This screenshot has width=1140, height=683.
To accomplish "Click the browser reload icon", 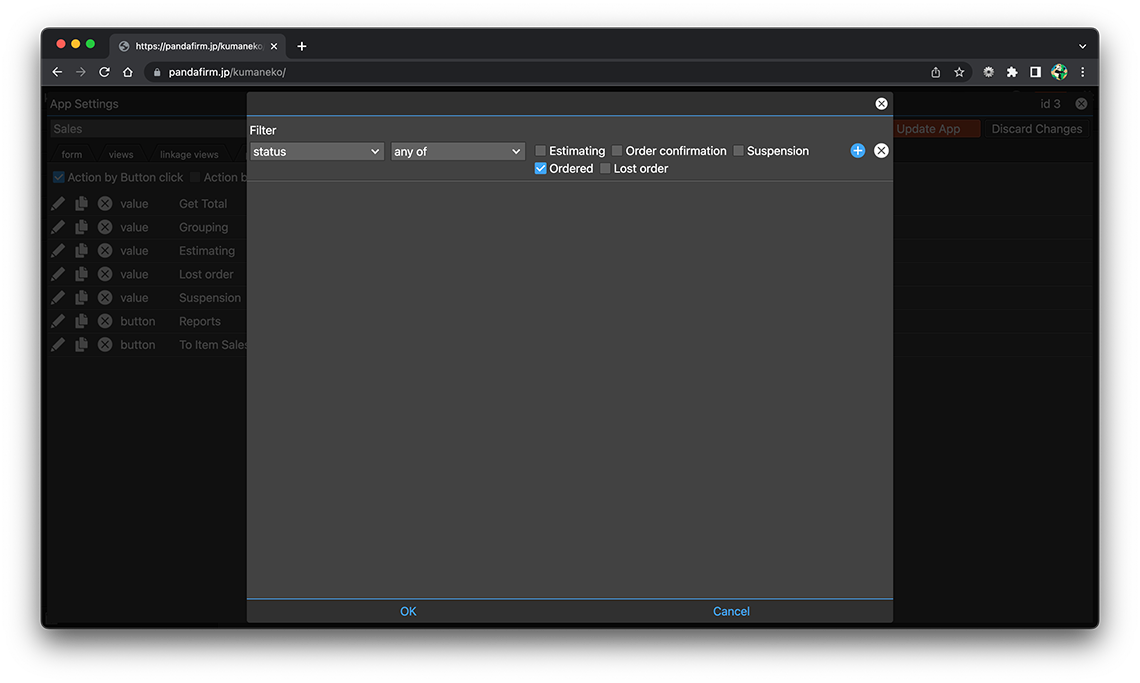I will click(104, 72).
